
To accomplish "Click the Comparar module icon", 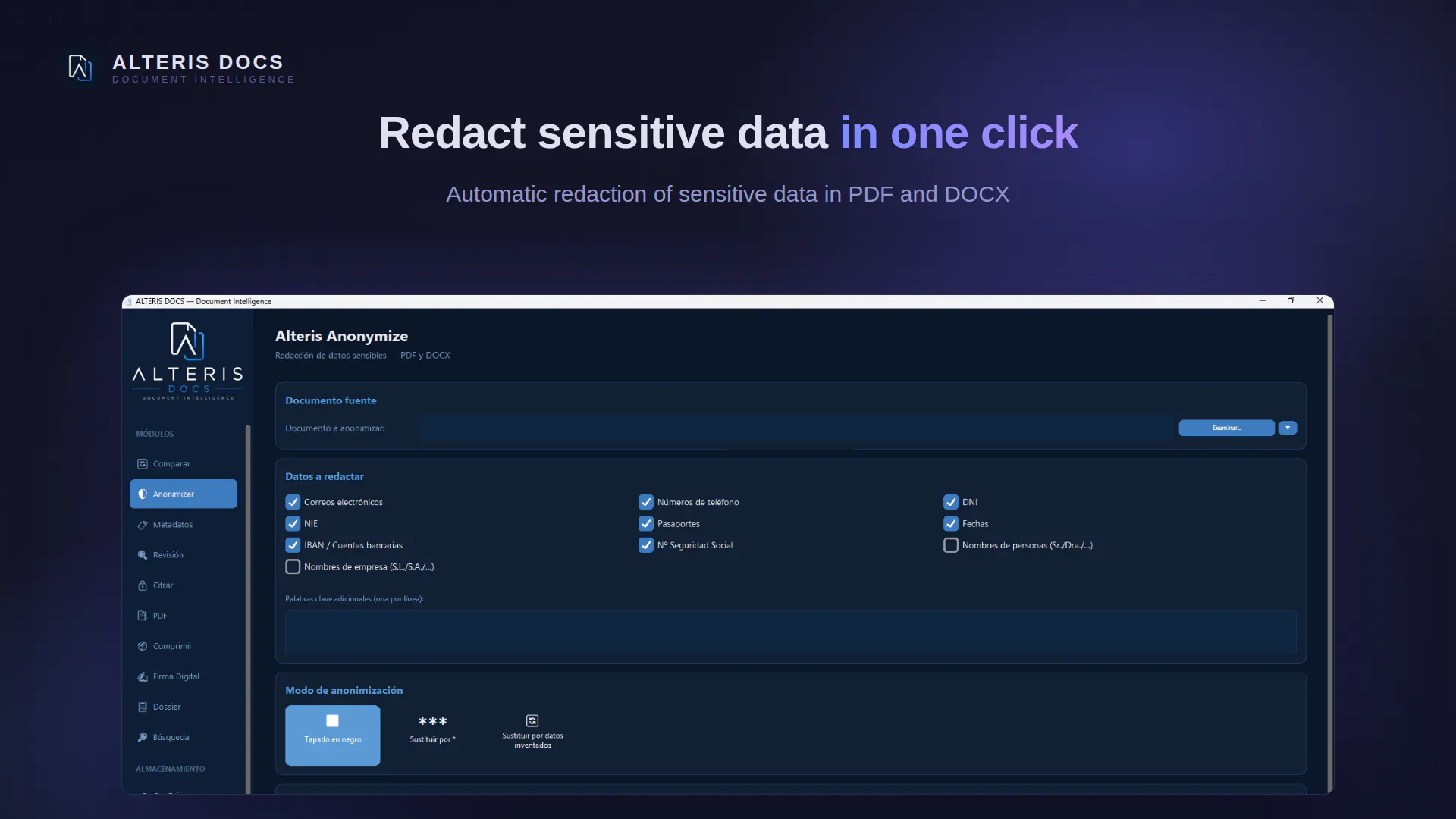I will [x=142, y=464].
